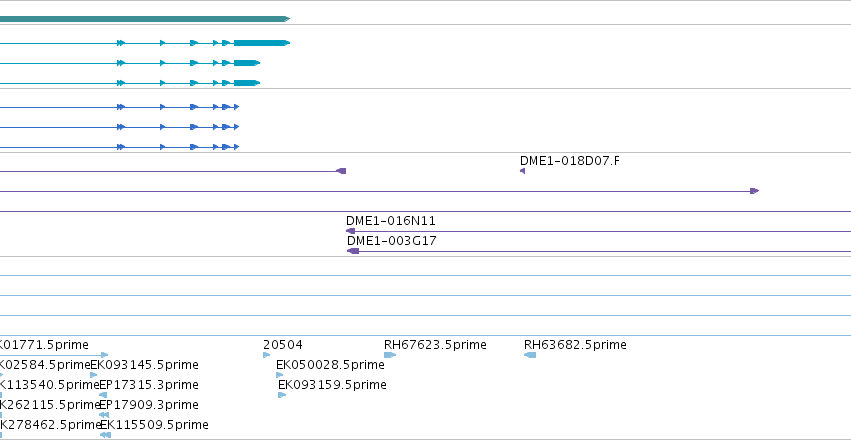This screenshot has height=440, width=851.
Task: Select the EK050028.5prime EST label
Action: pos(330,365)
